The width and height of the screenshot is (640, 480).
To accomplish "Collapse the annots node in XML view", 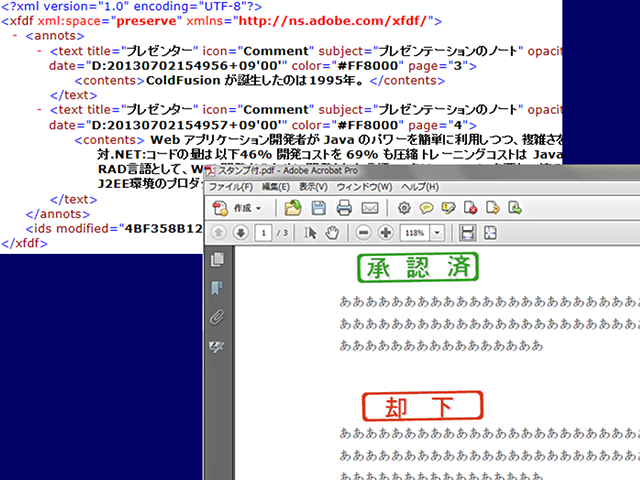I will click(15, 36).
